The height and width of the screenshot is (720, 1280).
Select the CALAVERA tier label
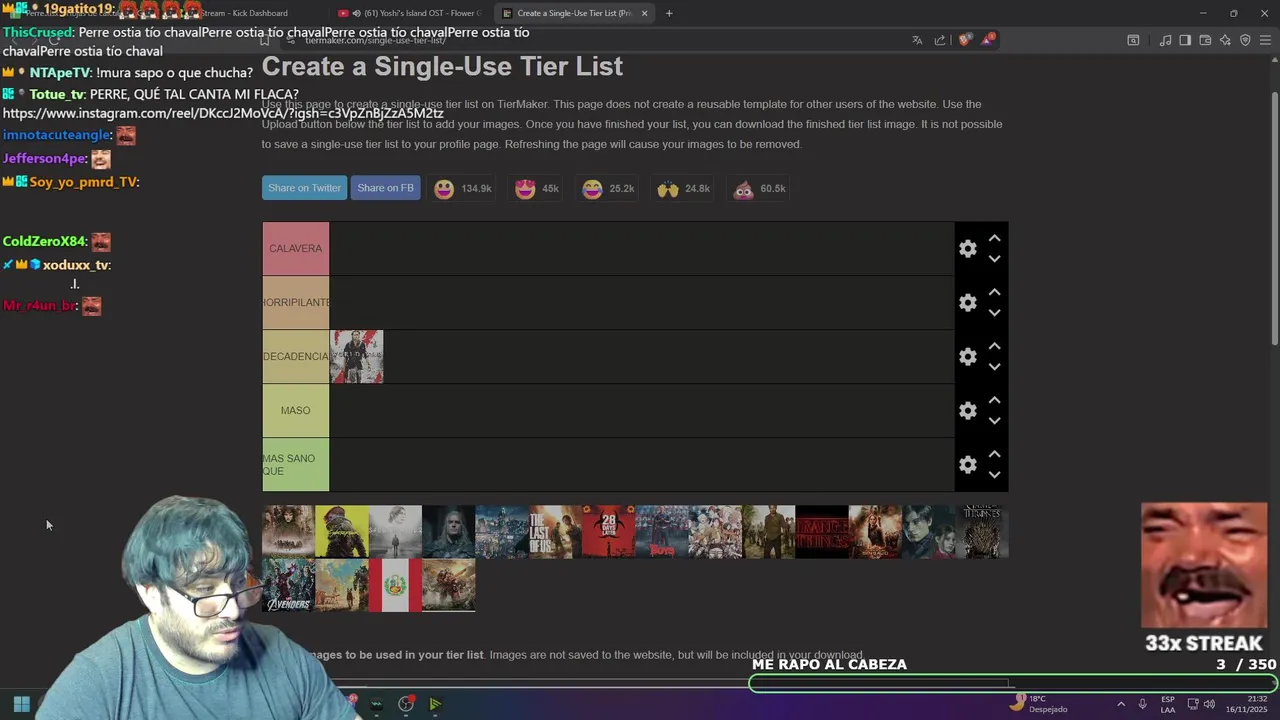(x=295, y=249)
